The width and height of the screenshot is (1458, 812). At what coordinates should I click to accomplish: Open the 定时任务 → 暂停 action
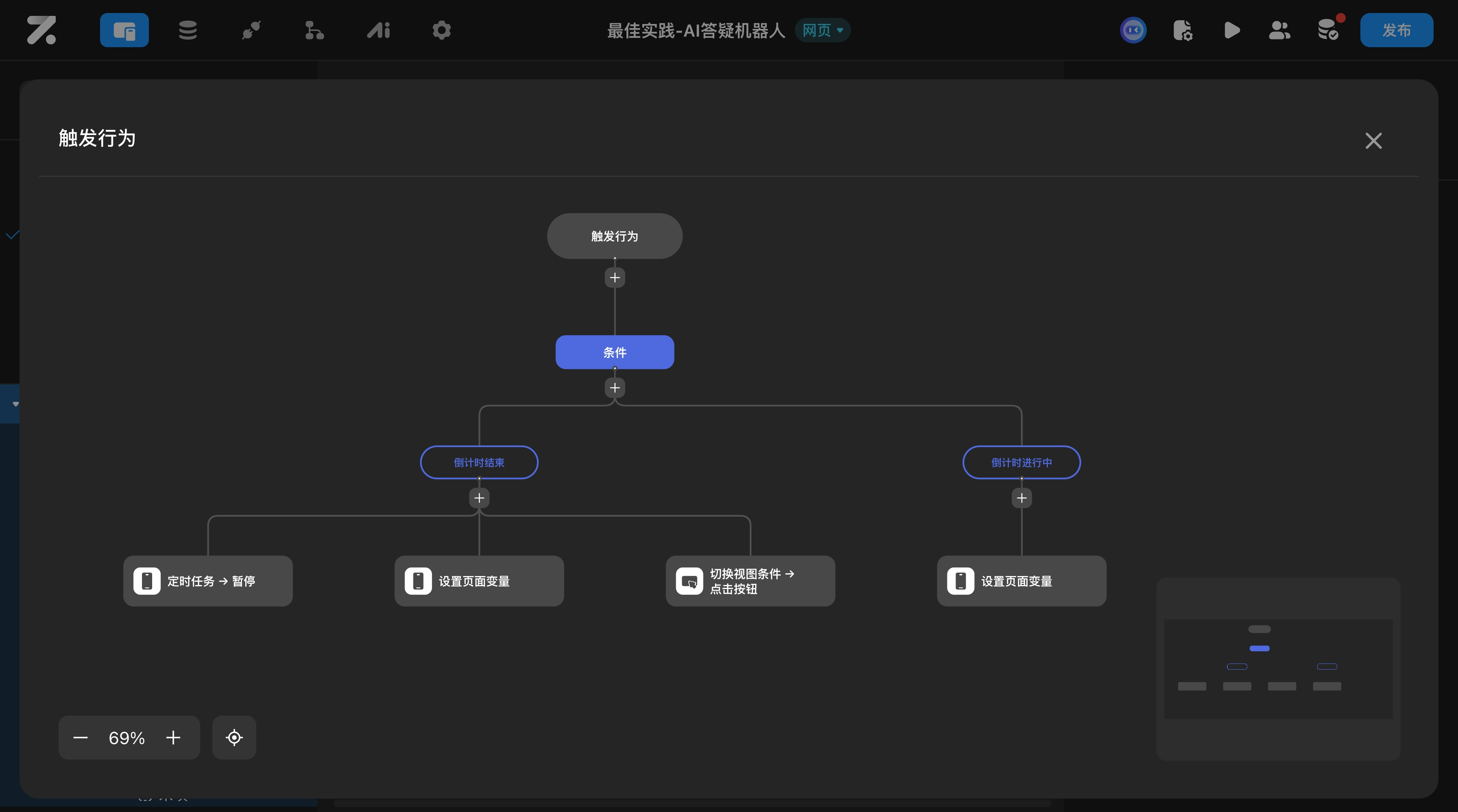(x=208, y=581)
